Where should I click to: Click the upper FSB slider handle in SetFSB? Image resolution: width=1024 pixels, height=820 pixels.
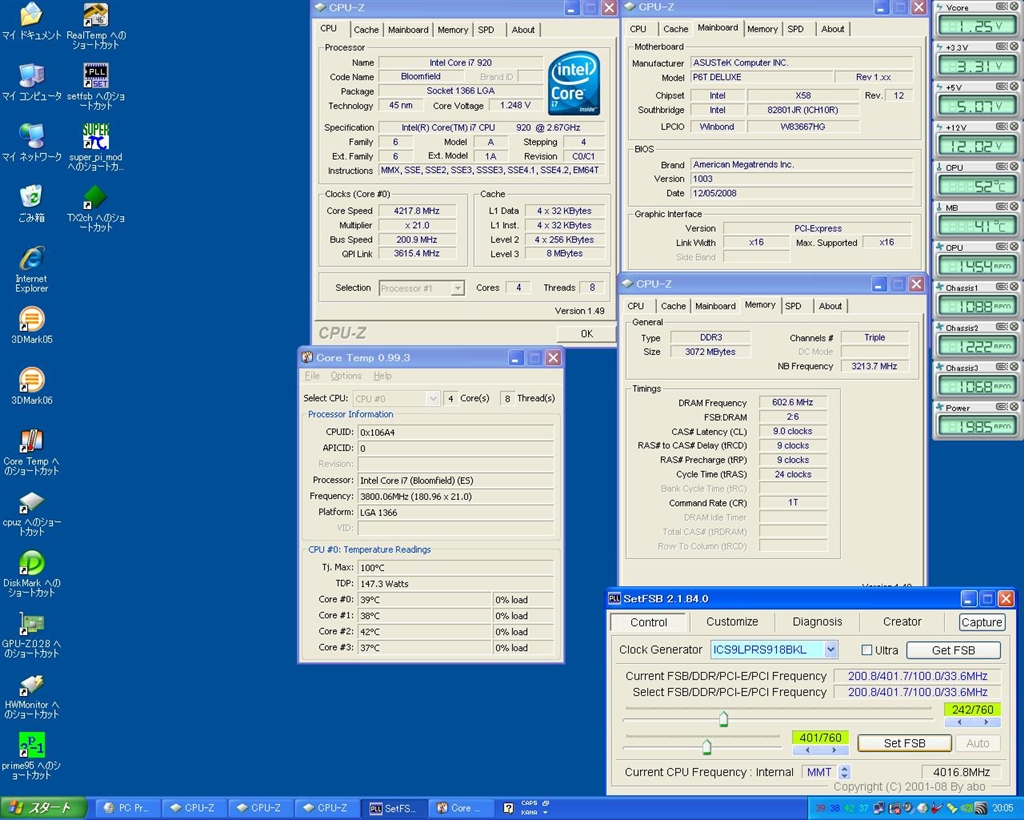723,718
